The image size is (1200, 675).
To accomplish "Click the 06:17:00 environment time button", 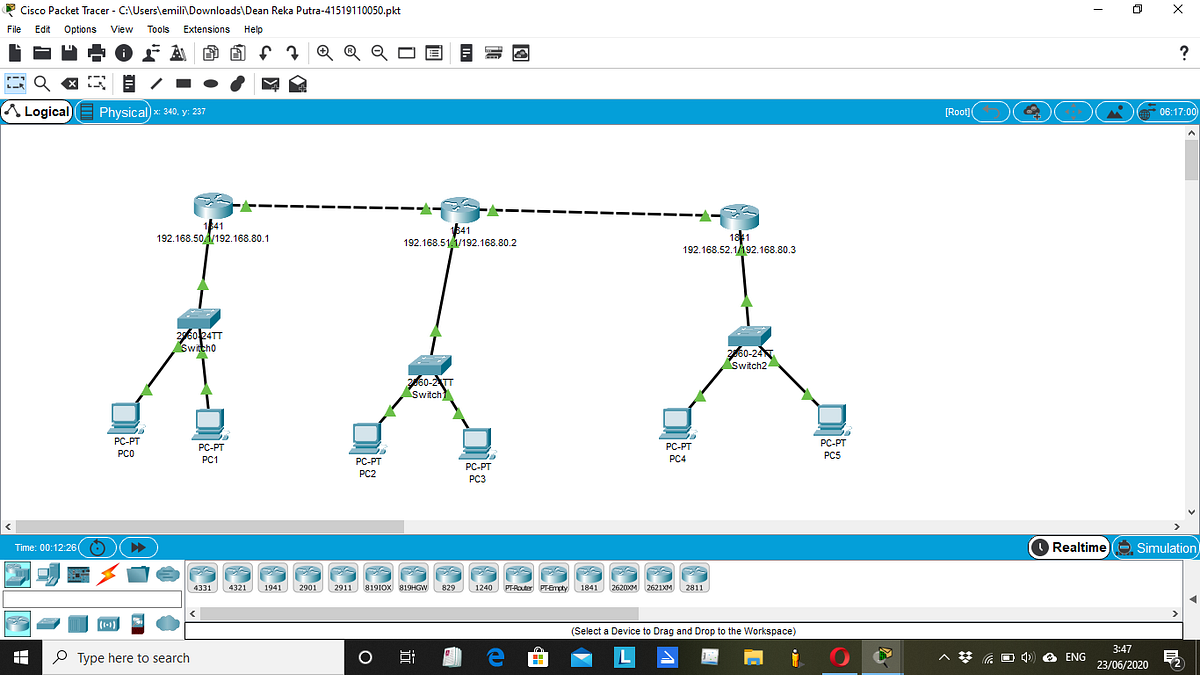I will (1168, 112).
